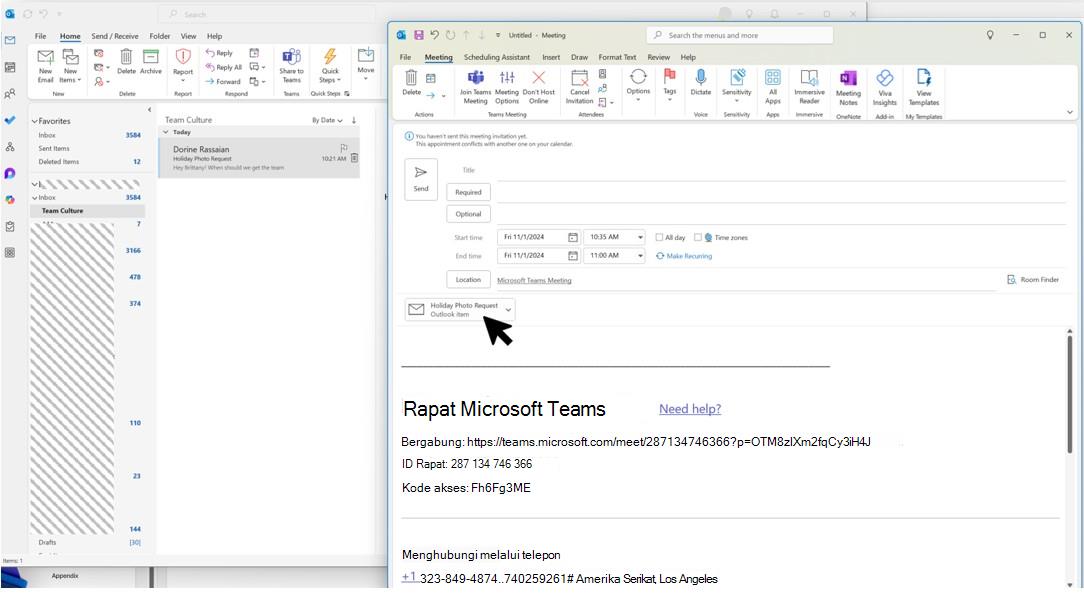Click Archive in main Outlook ribbon
1084x597 pixels.
click(151, 62)
